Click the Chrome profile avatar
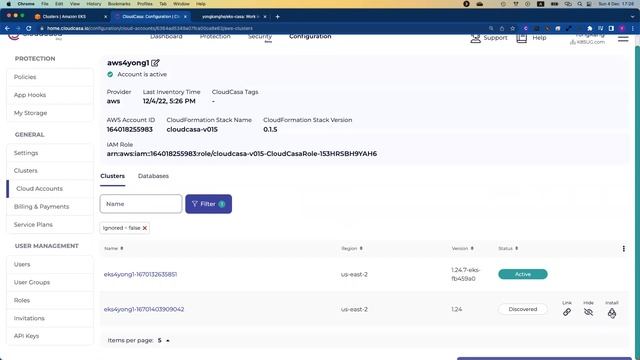The image size is (640, 360). [x=622, y=28]
